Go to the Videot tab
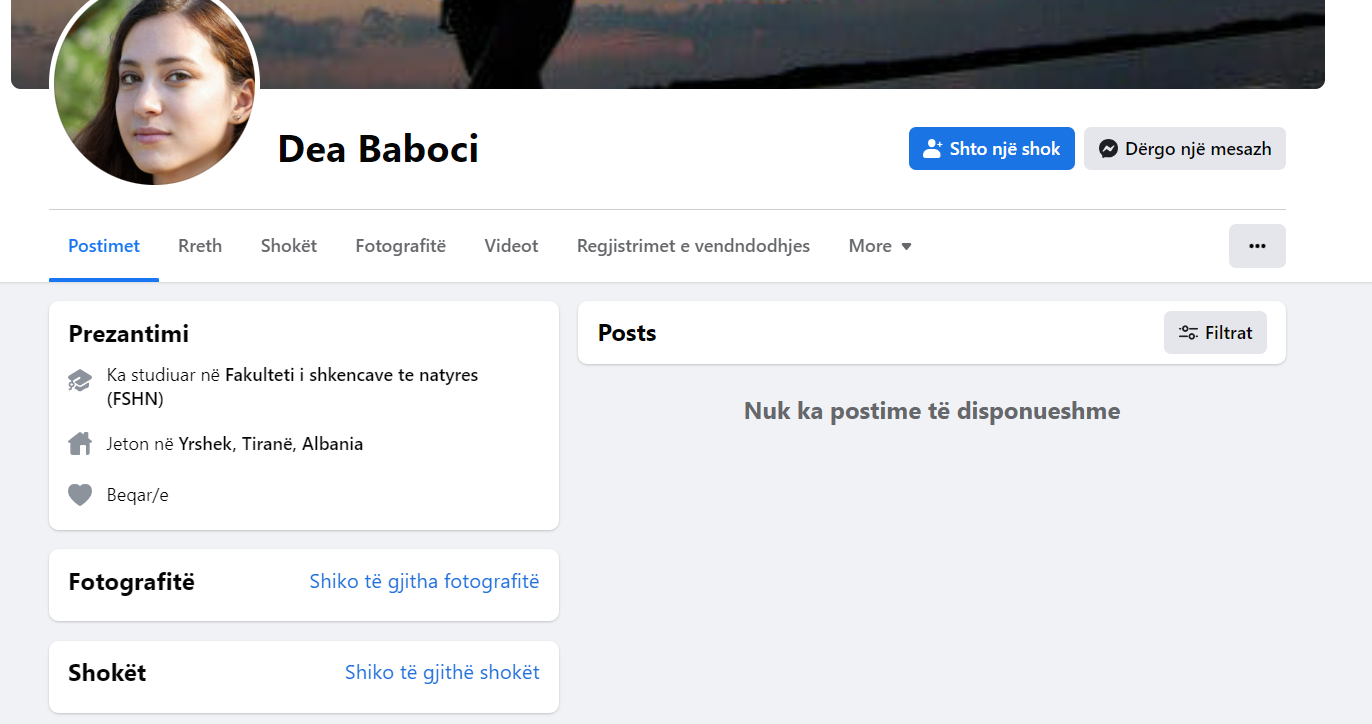1372x724 pixels. pos(511,246)
